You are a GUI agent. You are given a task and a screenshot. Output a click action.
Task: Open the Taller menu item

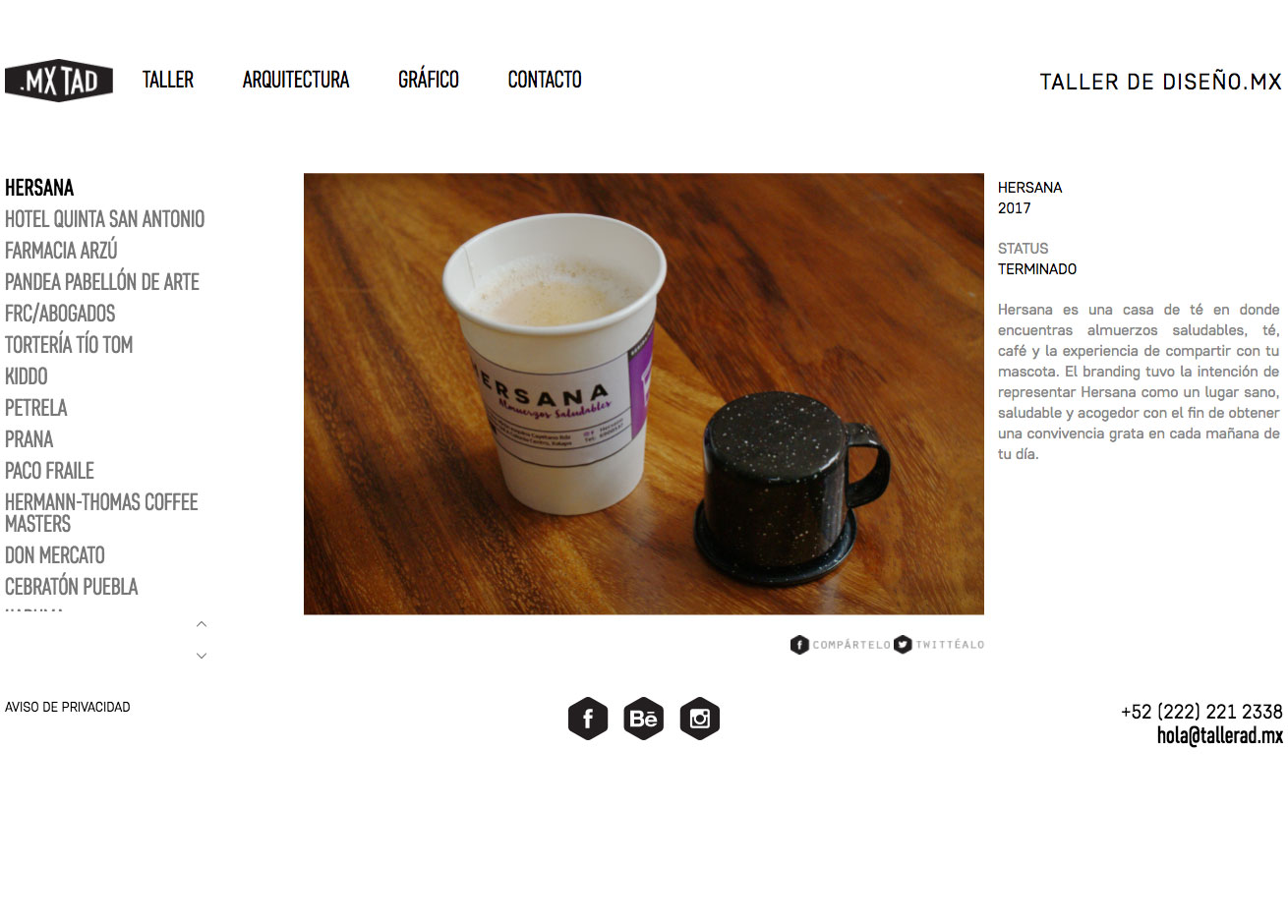168,80
